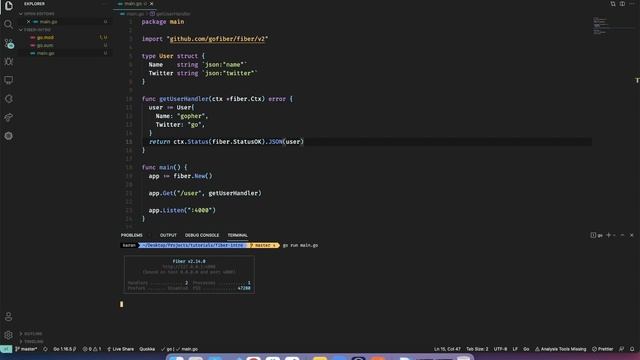Start Live Share from status bar
The height and width of the screenshot is (360, 640).
coord(120,349)
